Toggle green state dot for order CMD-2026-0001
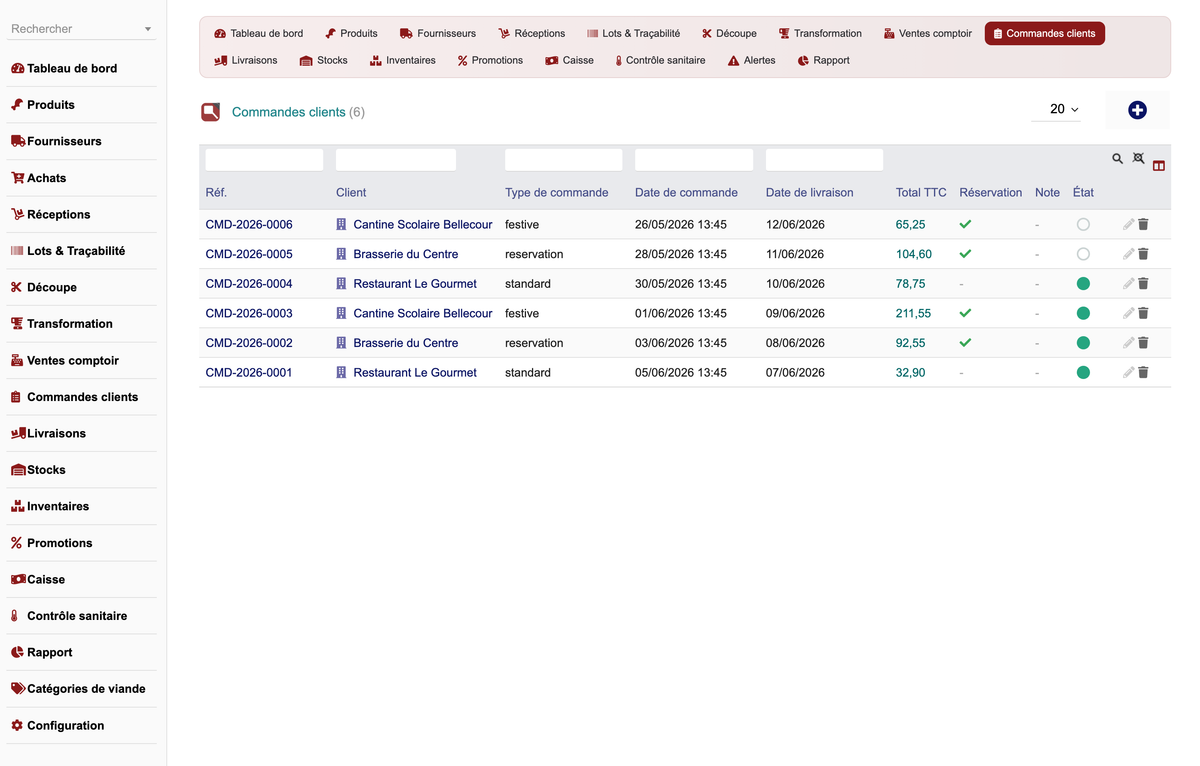Image resolution: width=1200 pixels, height=766 pixels. coord(1083,372)
